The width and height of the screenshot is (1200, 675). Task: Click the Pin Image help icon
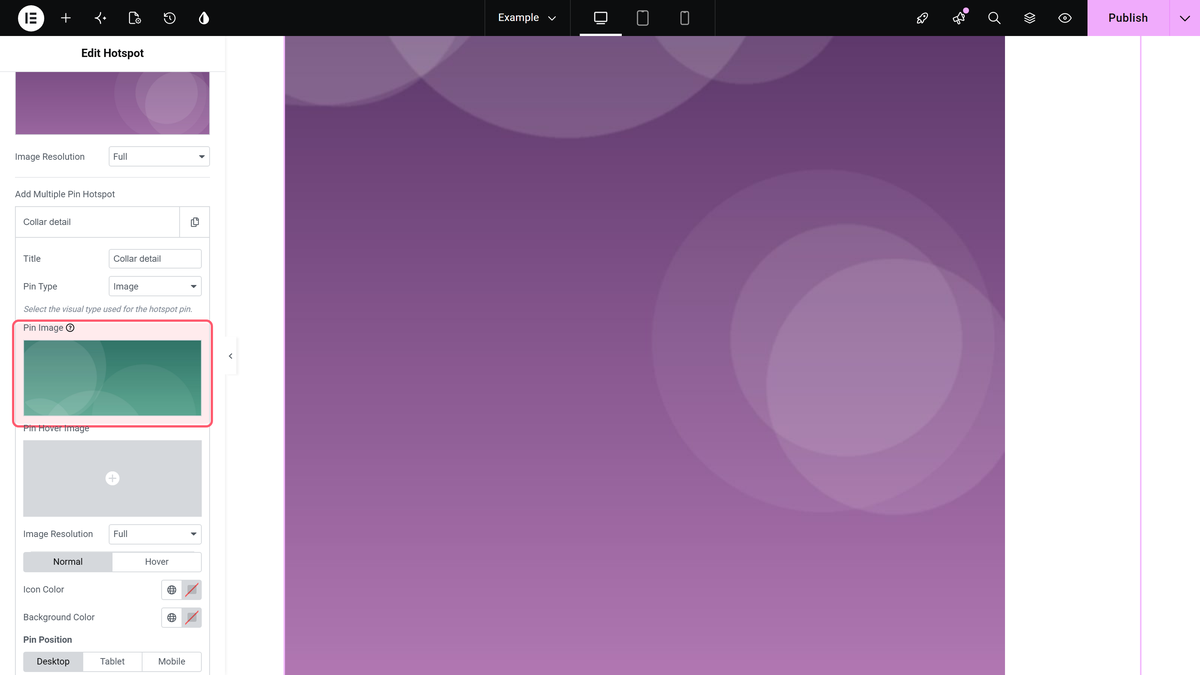click(x=70, y=328)
